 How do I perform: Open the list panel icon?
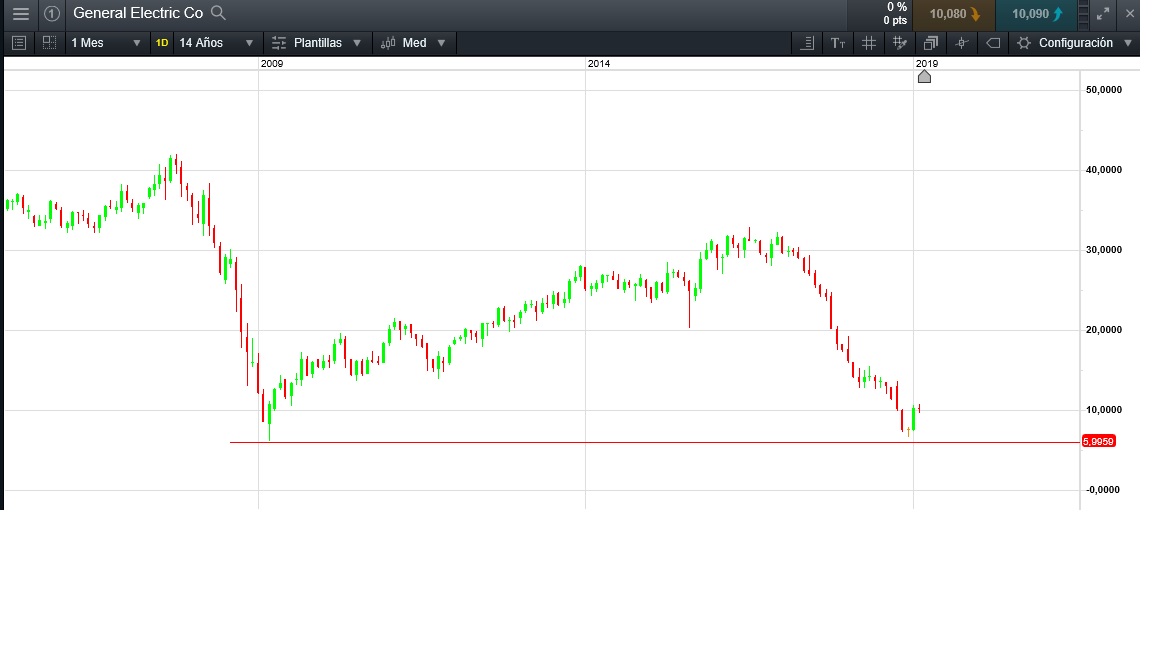19,43
